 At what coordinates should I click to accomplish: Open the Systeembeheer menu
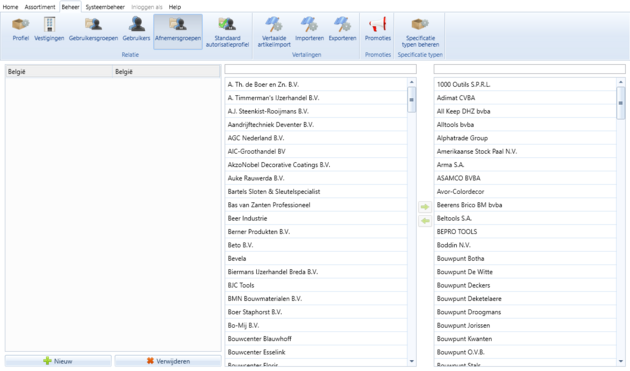point(105,7)
